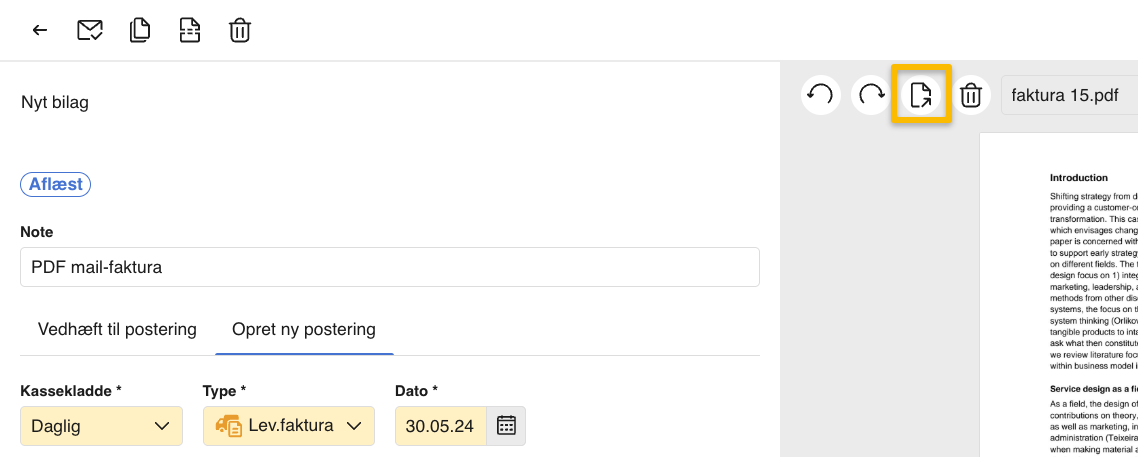
Task: Open the PDF file in external view
Action: click(921, 95)
